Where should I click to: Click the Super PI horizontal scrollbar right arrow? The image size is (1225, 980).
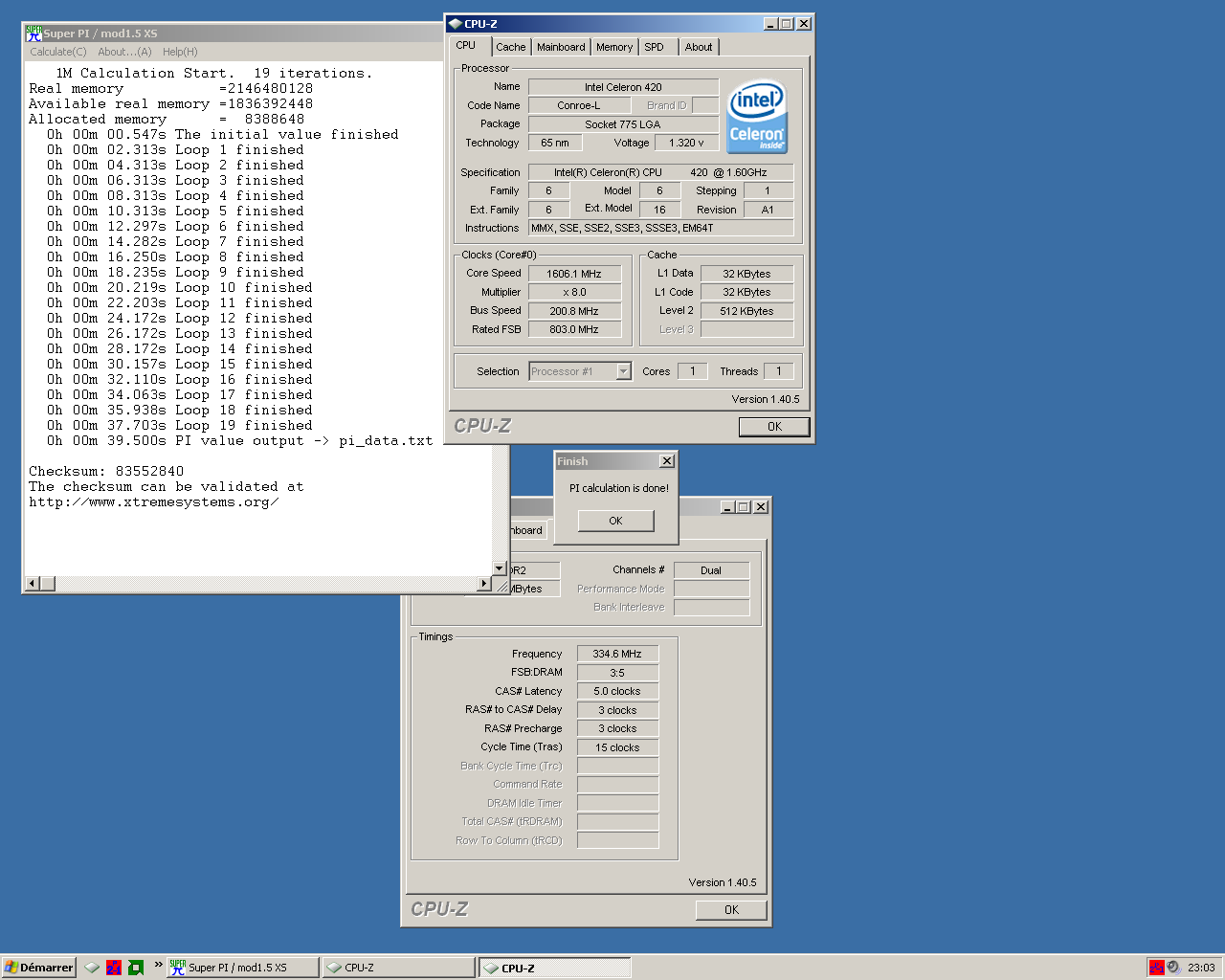tap(484, 583)
